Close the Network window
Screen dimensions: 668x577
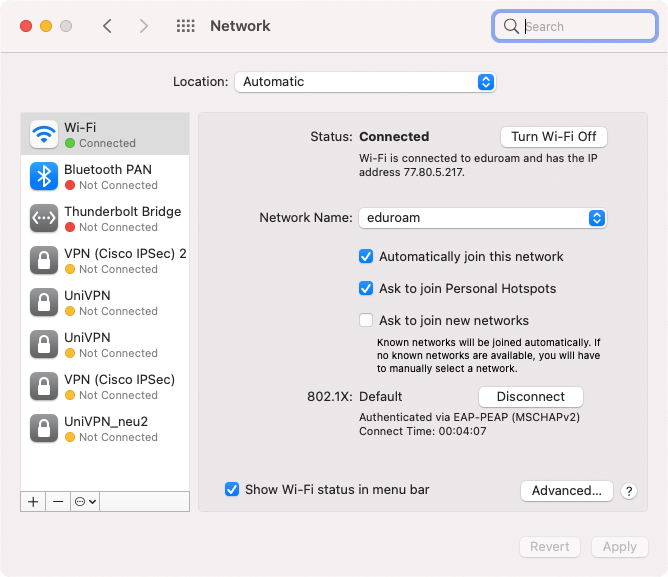point(26,26)
